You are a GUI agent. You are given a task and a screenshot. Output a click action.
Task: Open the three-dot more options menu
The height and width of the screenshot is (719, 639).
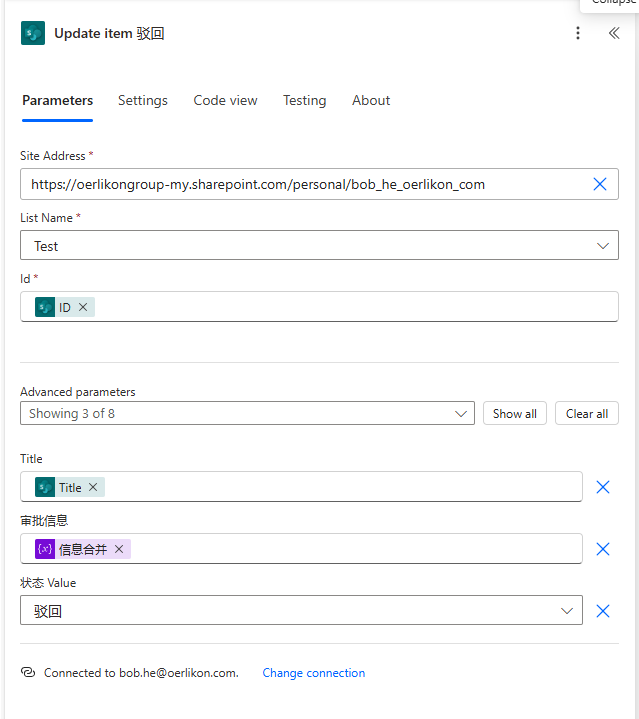(x=578, y=33)
